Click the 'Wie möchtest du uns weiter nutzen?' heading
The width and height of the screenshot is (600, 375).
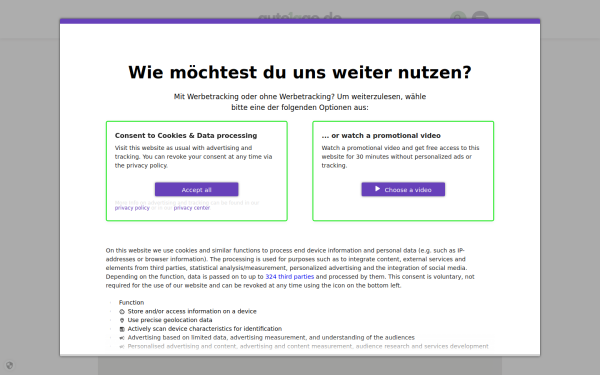300,72
